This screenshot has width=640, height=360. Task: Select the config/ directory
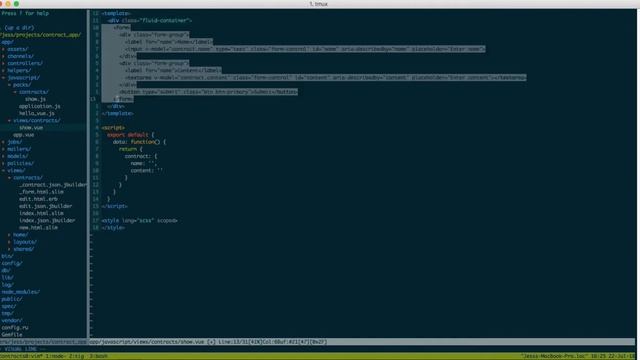(x=11, y=264)
